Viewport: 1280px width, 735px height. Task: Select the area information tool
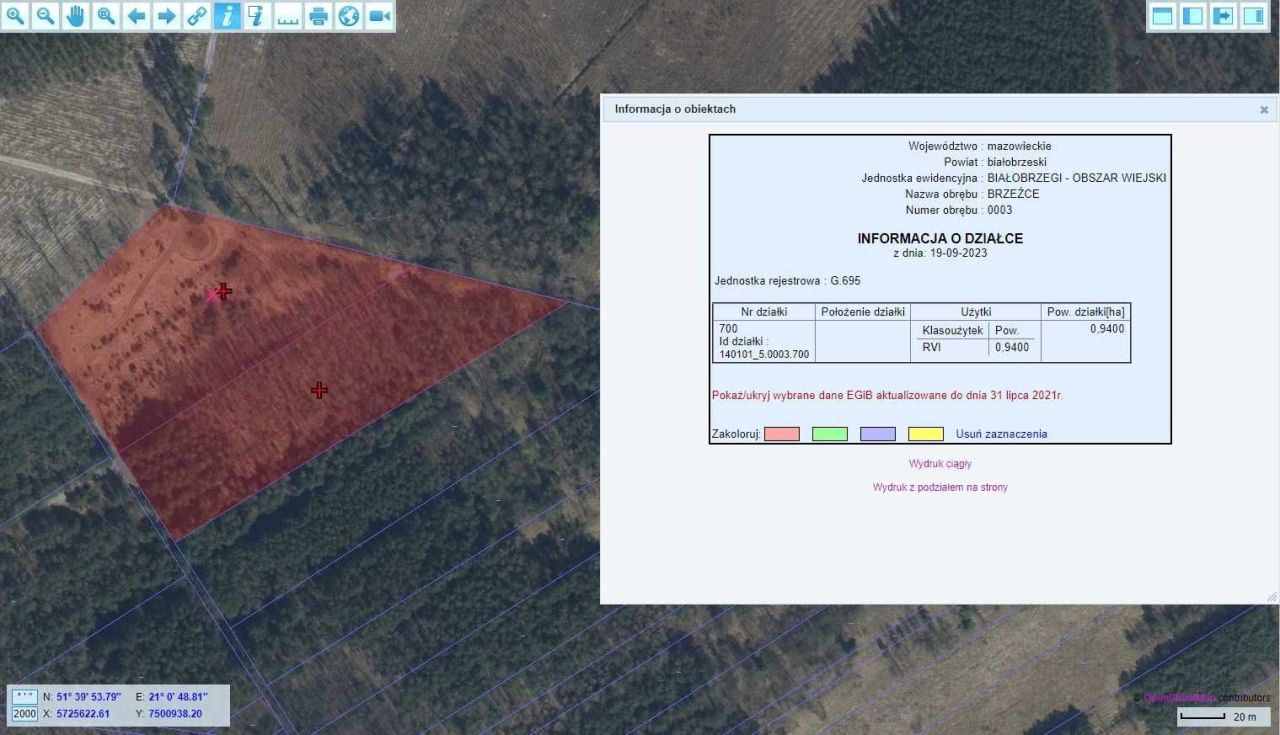257,16
